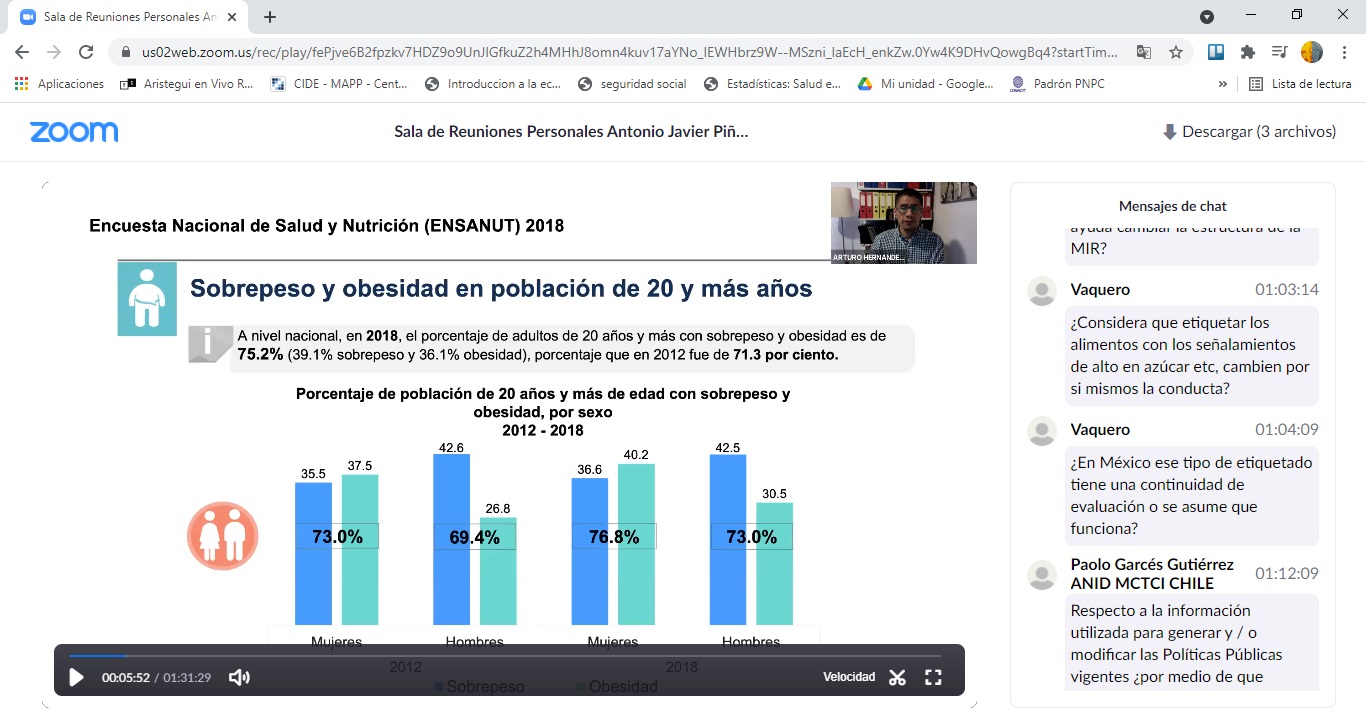Open the Estadísticas: Salud bookmark
Viewport: 1366px width, 728px height.
(x=772, y=84)
